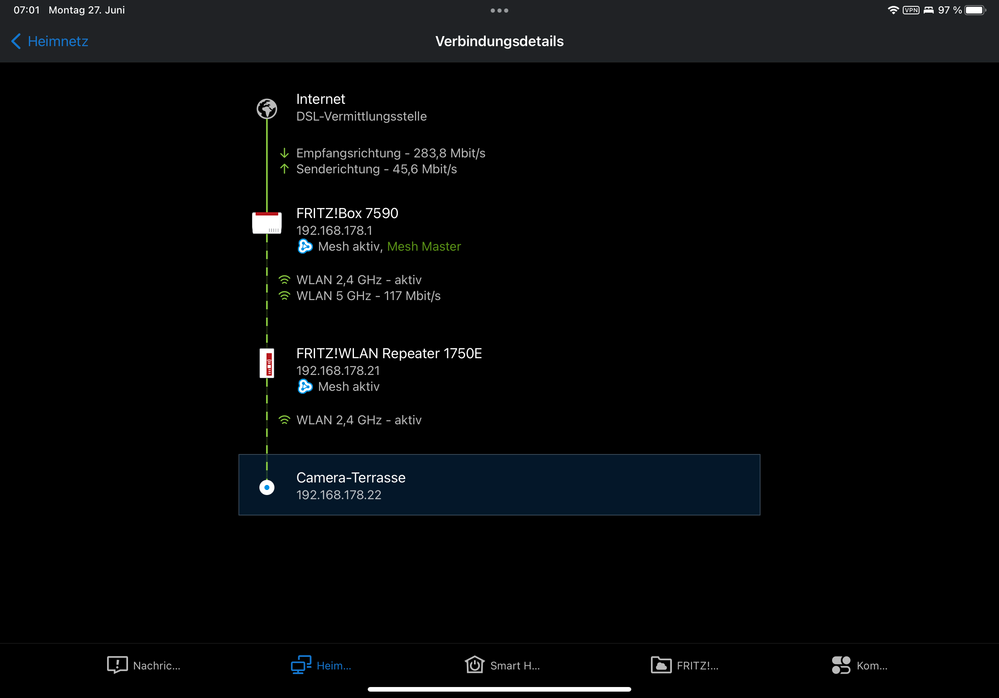Viewport: 999px width, 698px height.
Task: Tap the WLAN 2,4 GHz icon above Camera-Terrasse
Action: [284, 420]
